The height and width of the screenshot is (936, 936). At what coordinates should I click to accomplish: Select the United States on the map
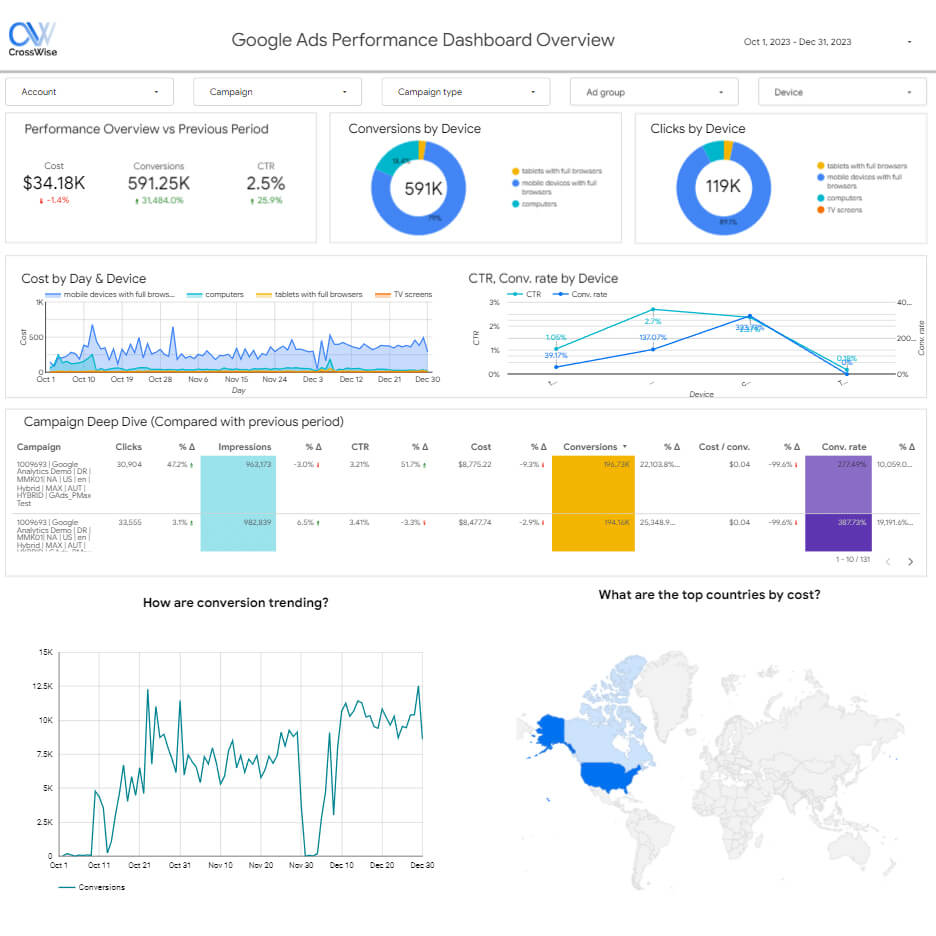click(608, 775)
